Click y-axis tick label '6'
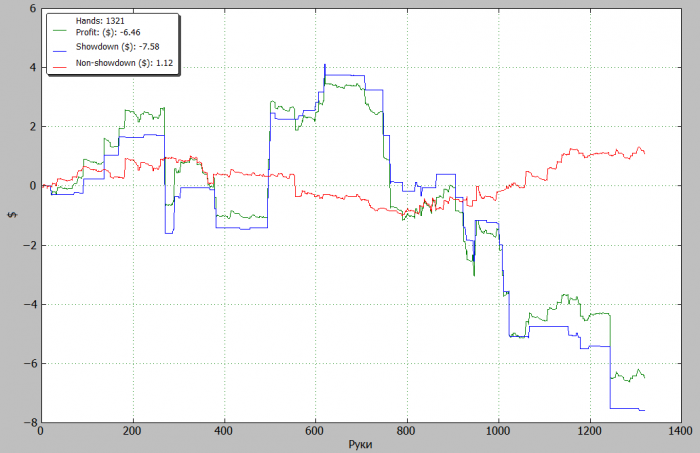Image resolution: width=700 pixels, height=453 pixels. pyautogui.click(x=33, y=8)
